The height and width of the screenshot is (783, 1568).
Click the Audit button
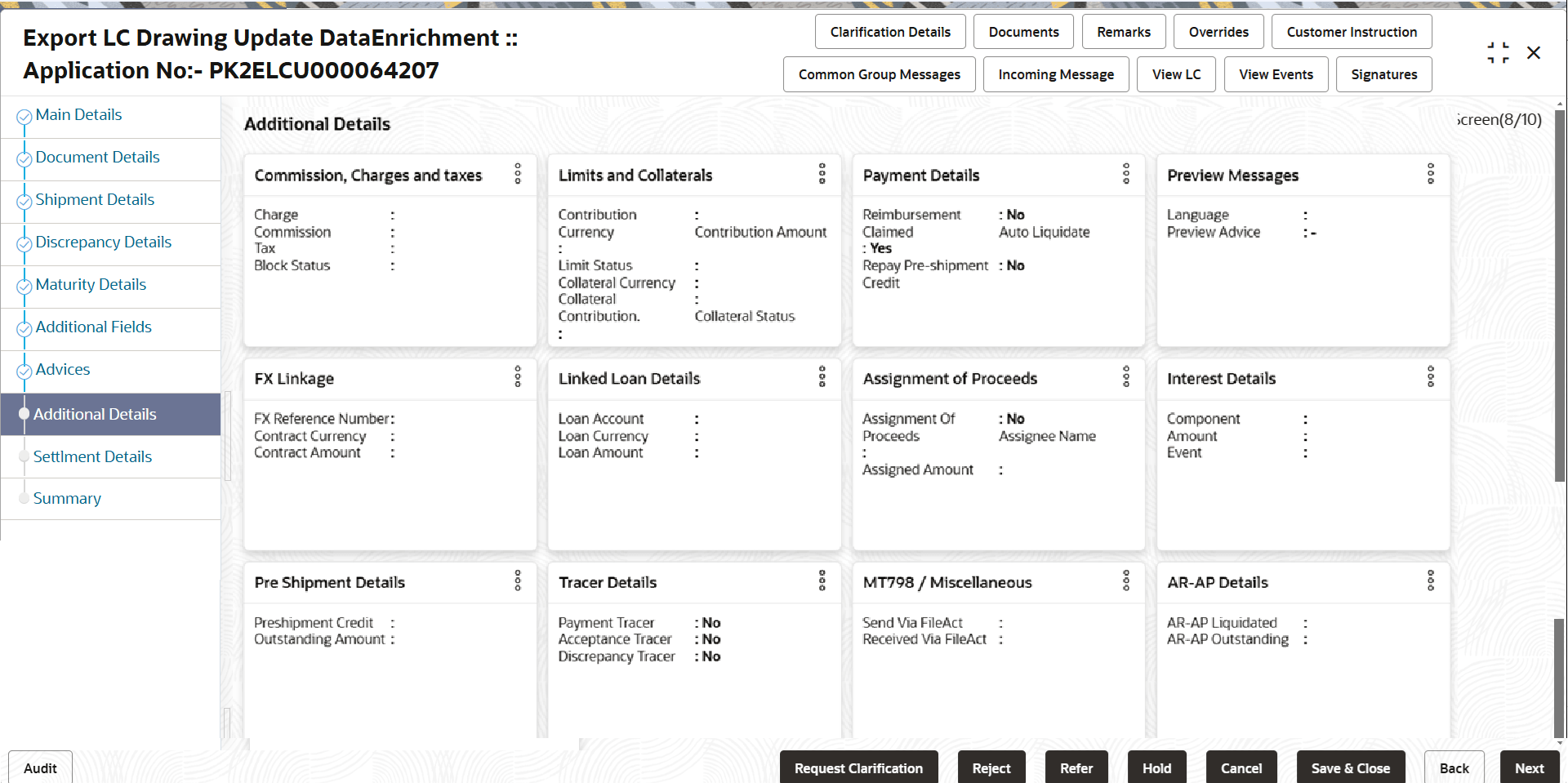pos(40,767)
